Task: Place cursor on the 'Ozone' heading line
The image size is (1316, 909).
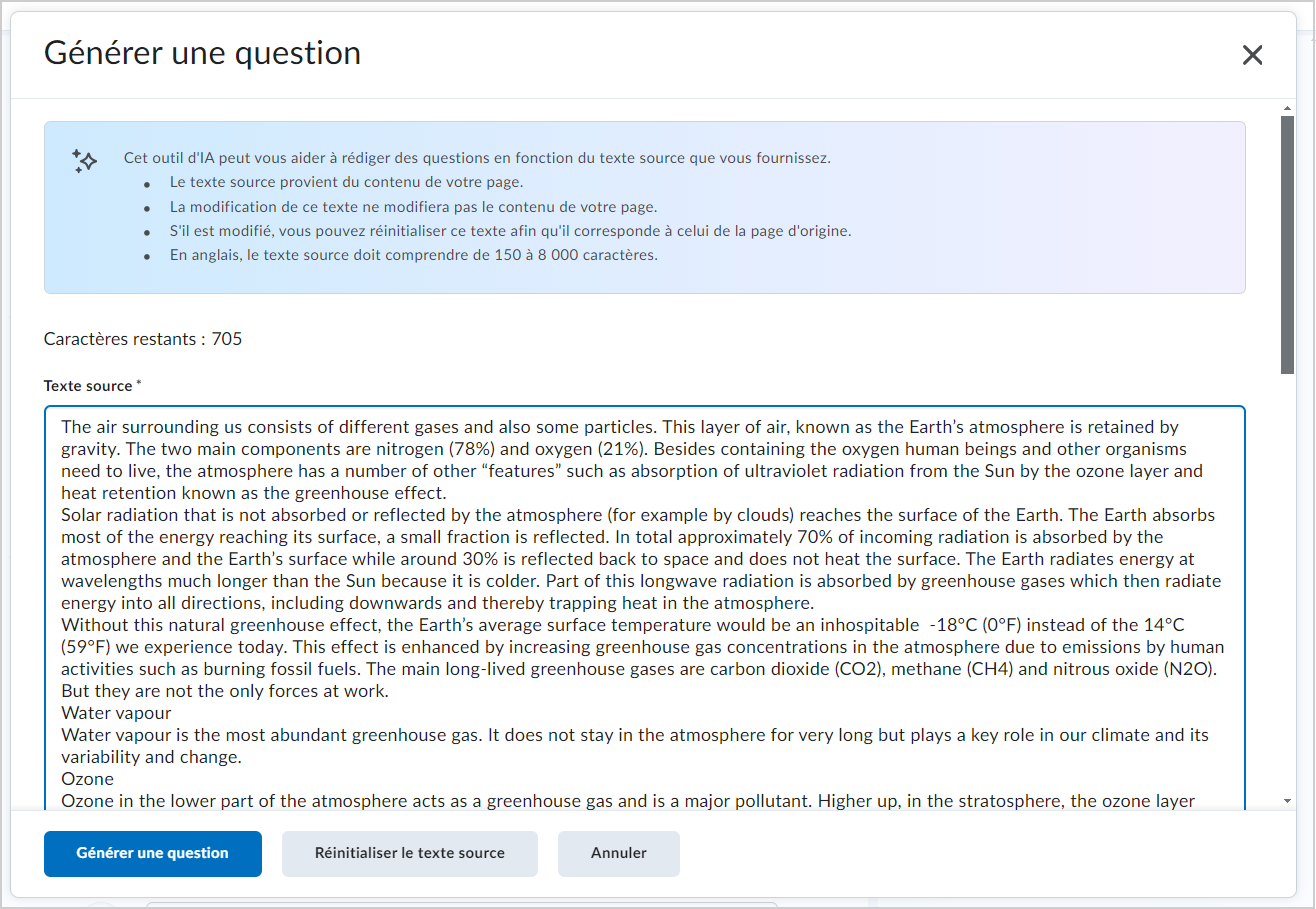Action: click(x=88, y=779)
